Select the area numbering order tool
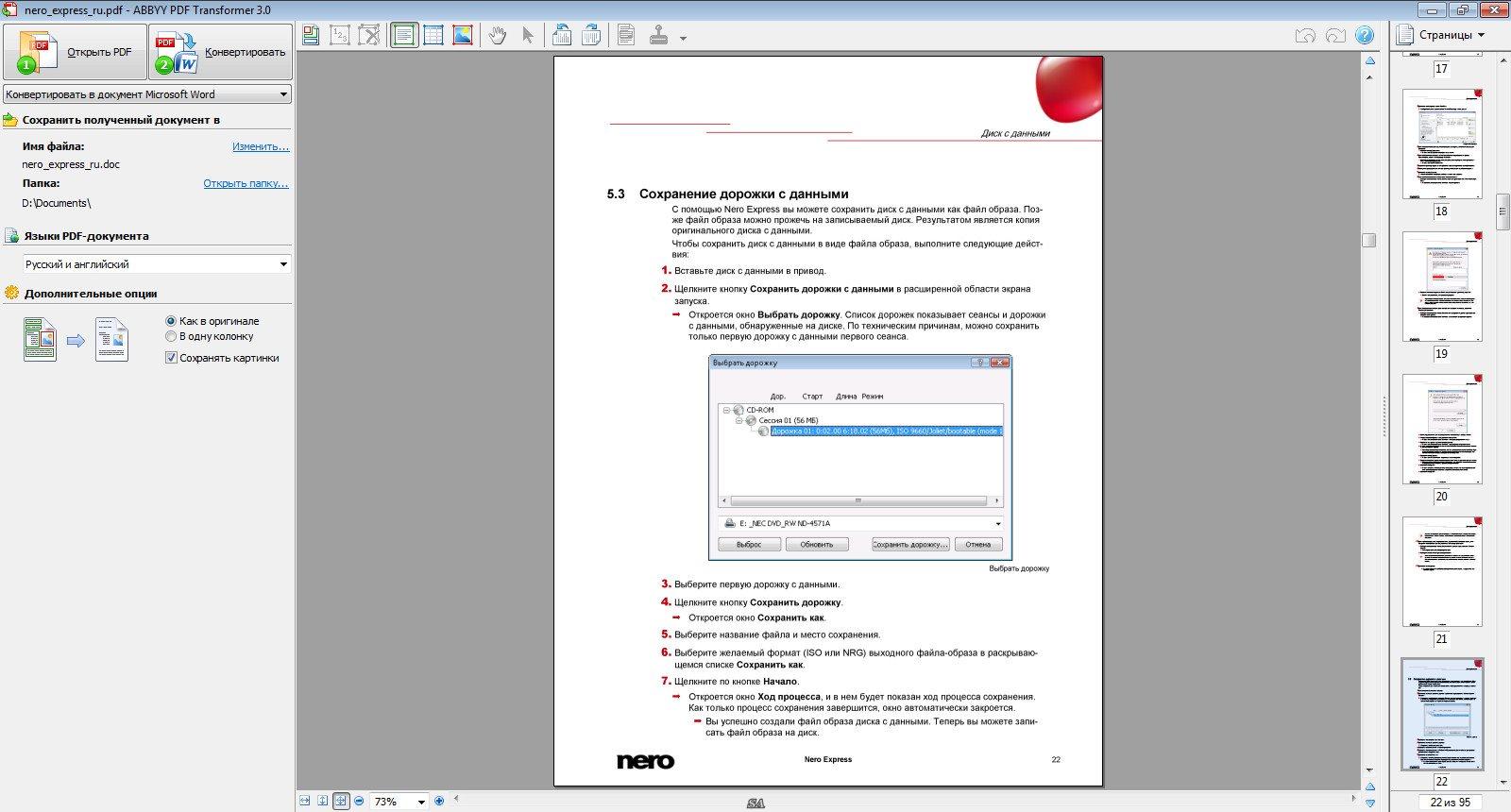This screenshot has height=812, width=1511. point(340,35)
